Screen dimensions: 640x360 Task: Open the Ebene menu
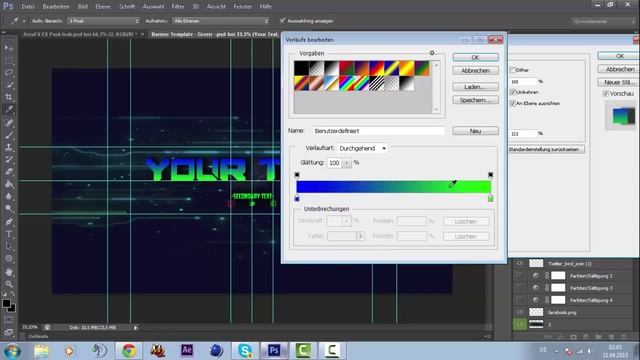pyautogui.click(x=103, y=7)
